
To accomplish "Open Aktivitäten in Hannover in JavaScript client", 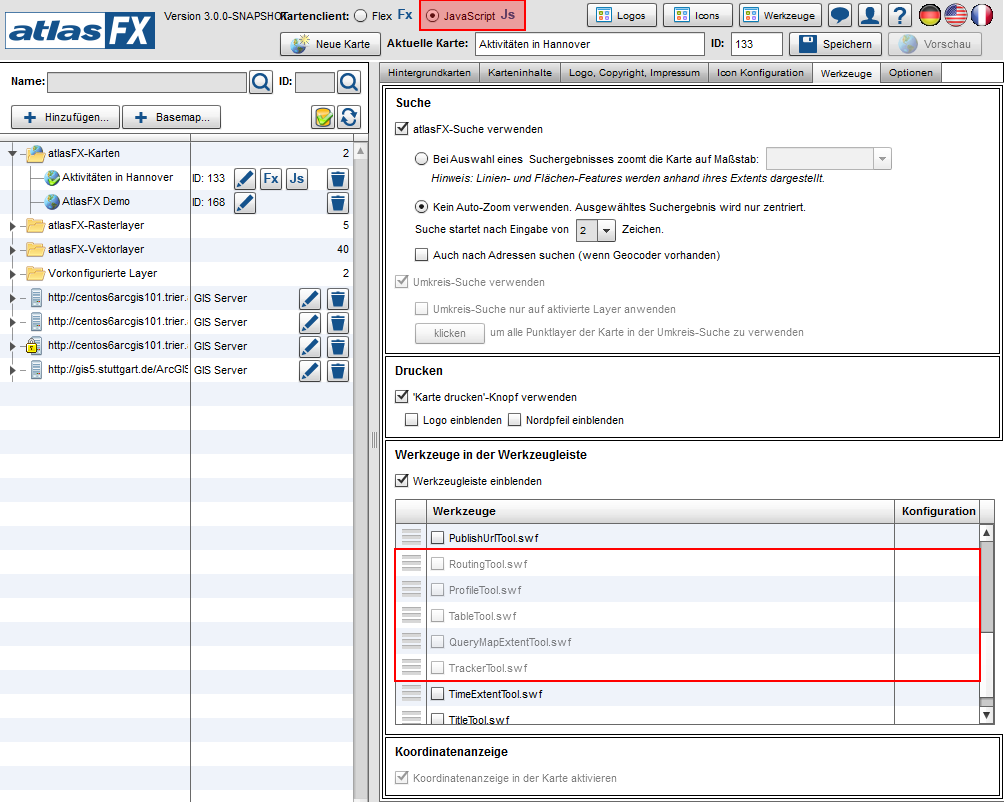I will [x=296, y=179].
